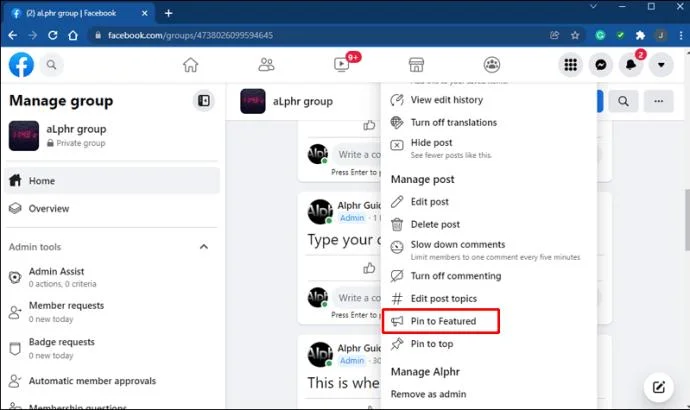The image size is (690, 410).
Task: Open Watch videos icon with 9+ badge
Action: [x=342, y=64]
